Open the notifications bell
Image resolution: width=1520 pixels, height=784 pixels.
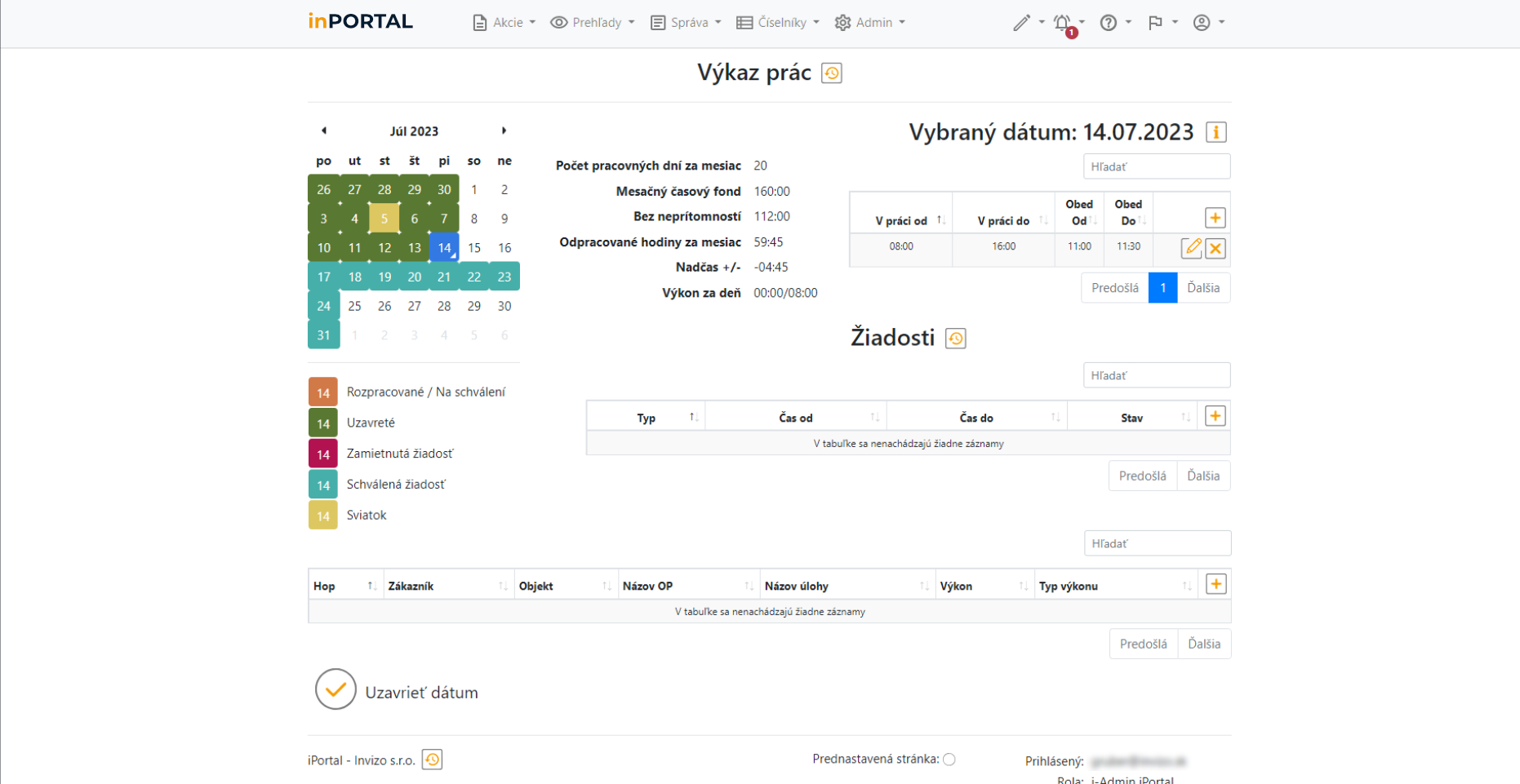click(x=1063, y=23)
